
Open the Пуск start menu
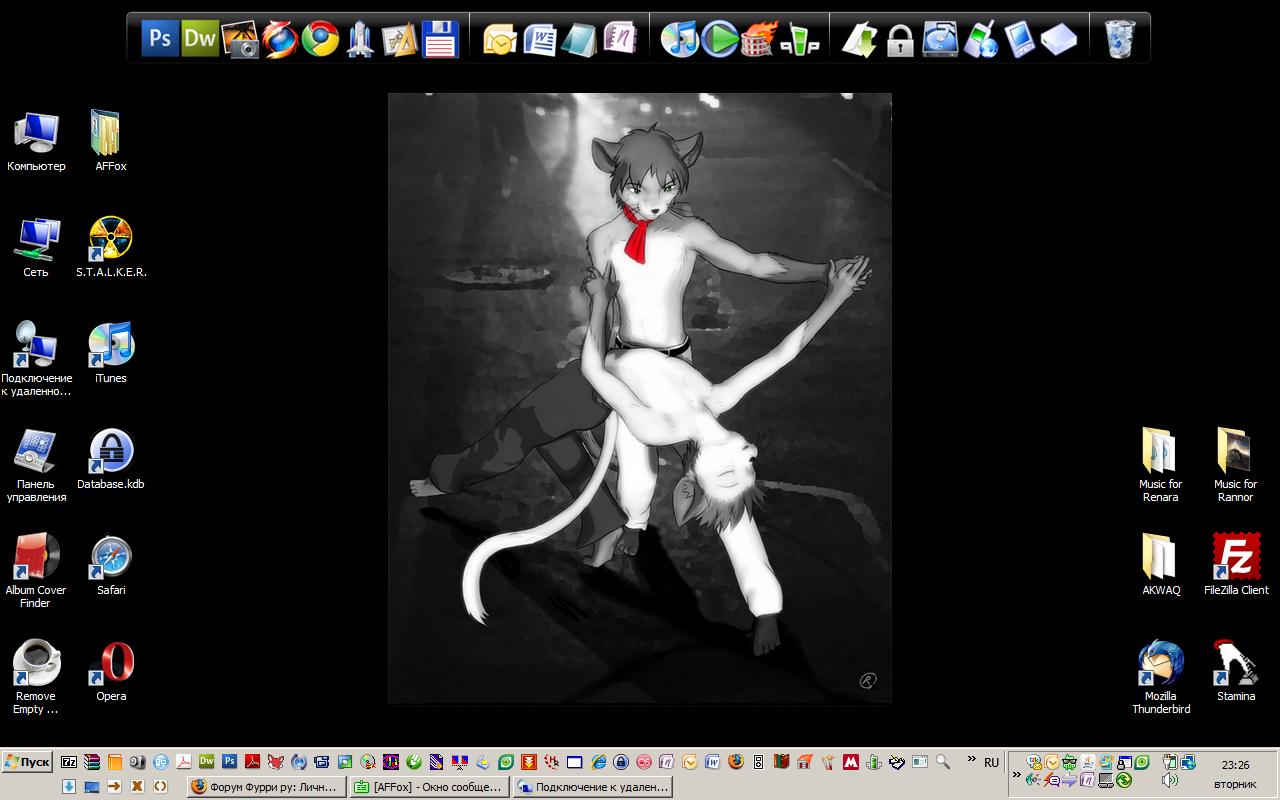(27, 762)
